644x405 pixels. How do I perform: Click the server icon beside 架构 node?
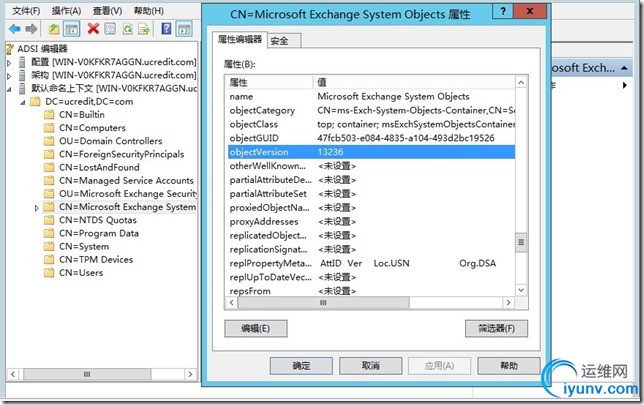[x=23, y=75]
